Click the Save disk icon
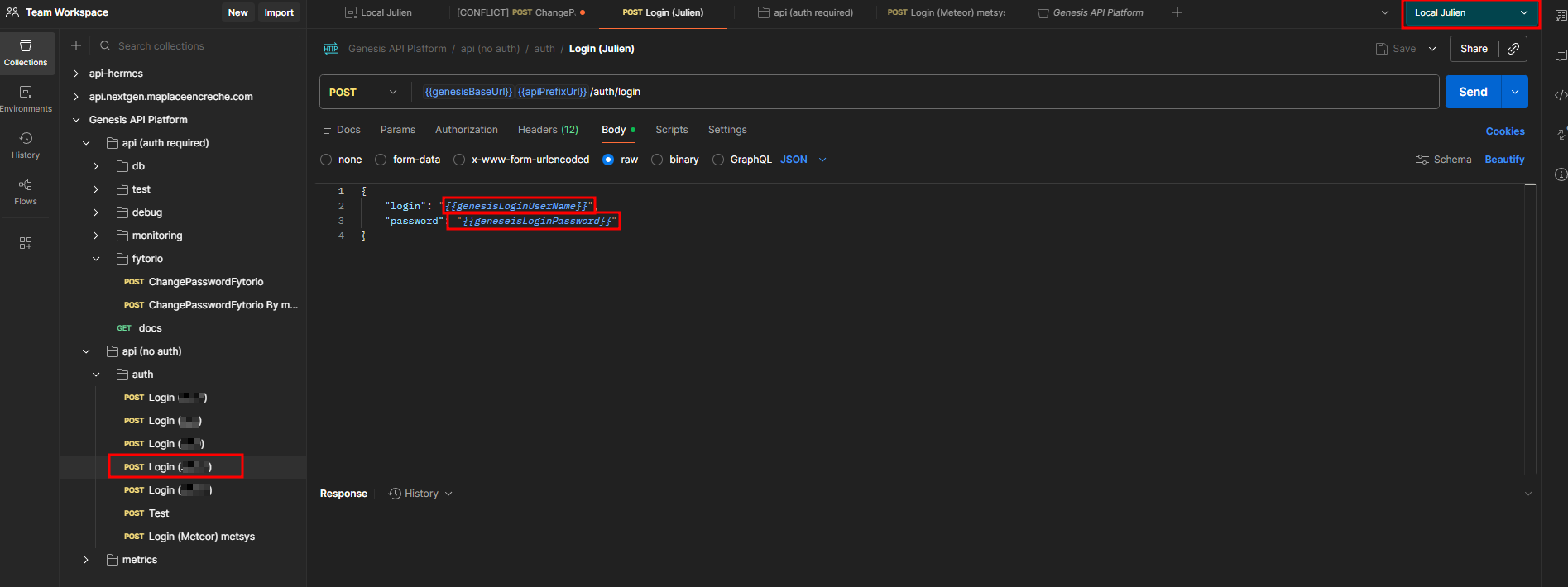 1382,49
